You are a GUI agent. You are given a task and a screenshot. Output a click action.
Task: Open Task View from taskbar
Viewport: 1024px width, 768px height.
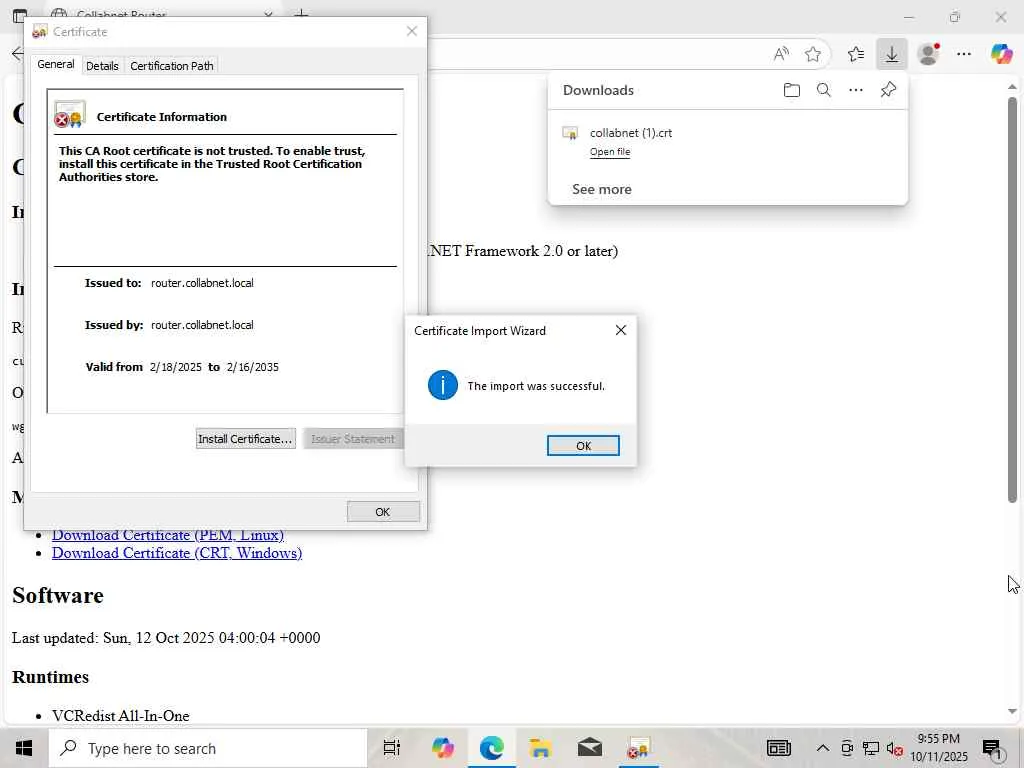tap(391, 748)
